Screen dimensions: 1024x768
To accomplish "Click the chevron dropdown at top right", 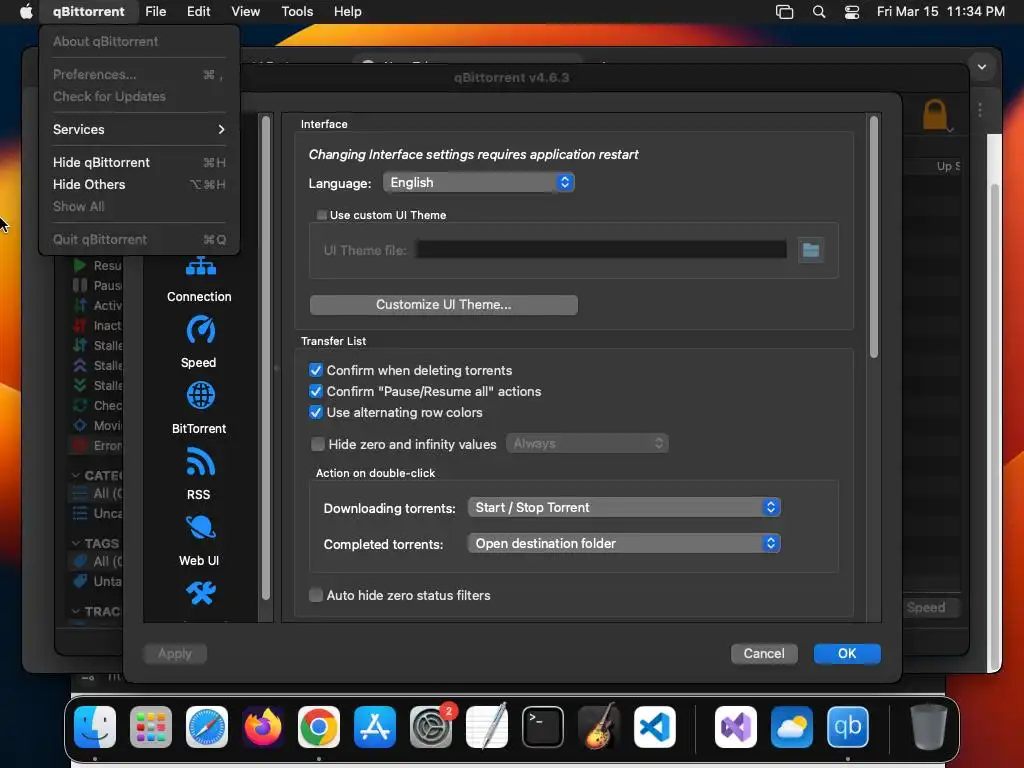I will tap(982, 67).
